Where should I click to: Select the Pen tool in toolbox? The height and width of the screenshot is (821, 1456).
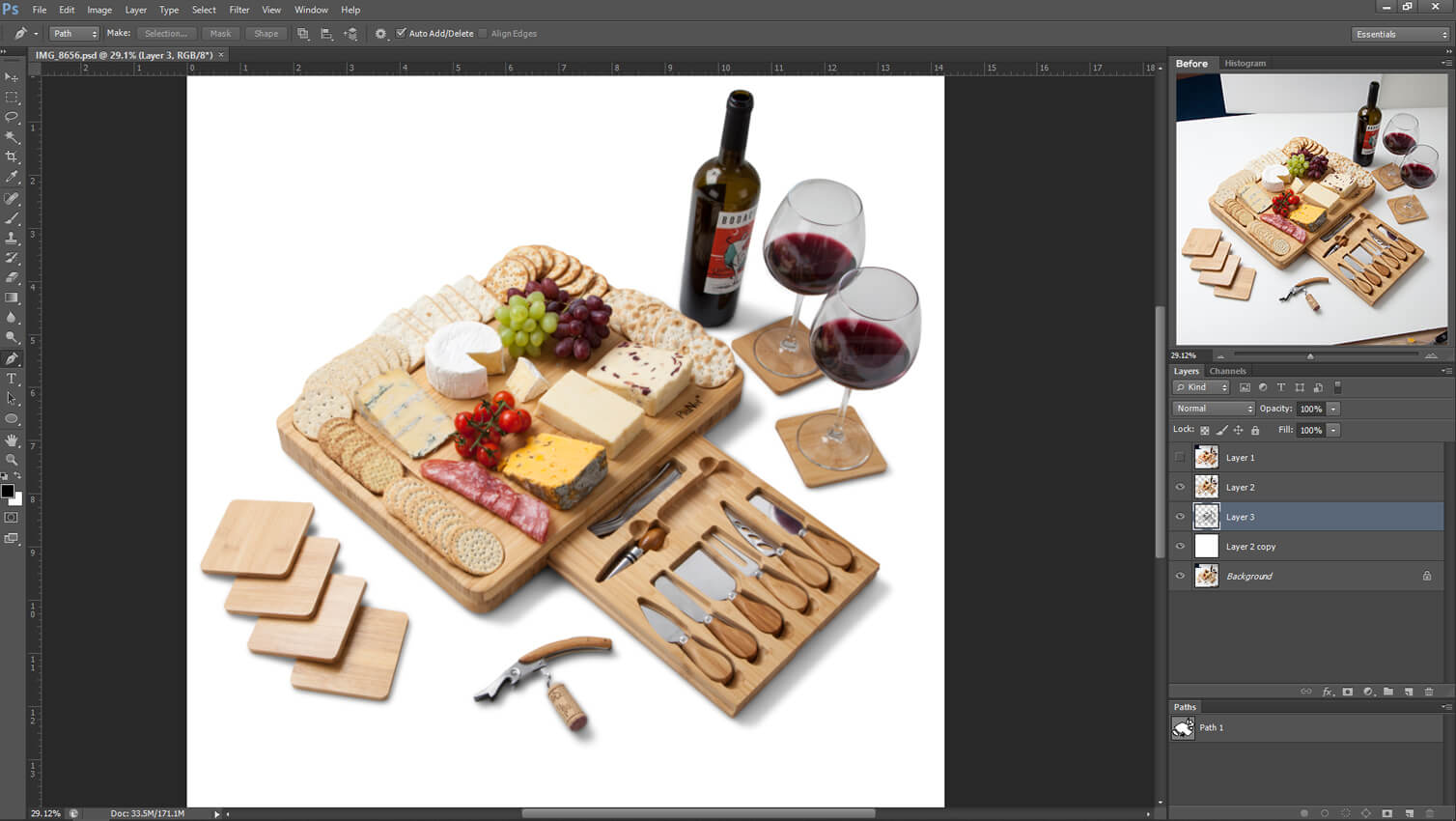12,358
